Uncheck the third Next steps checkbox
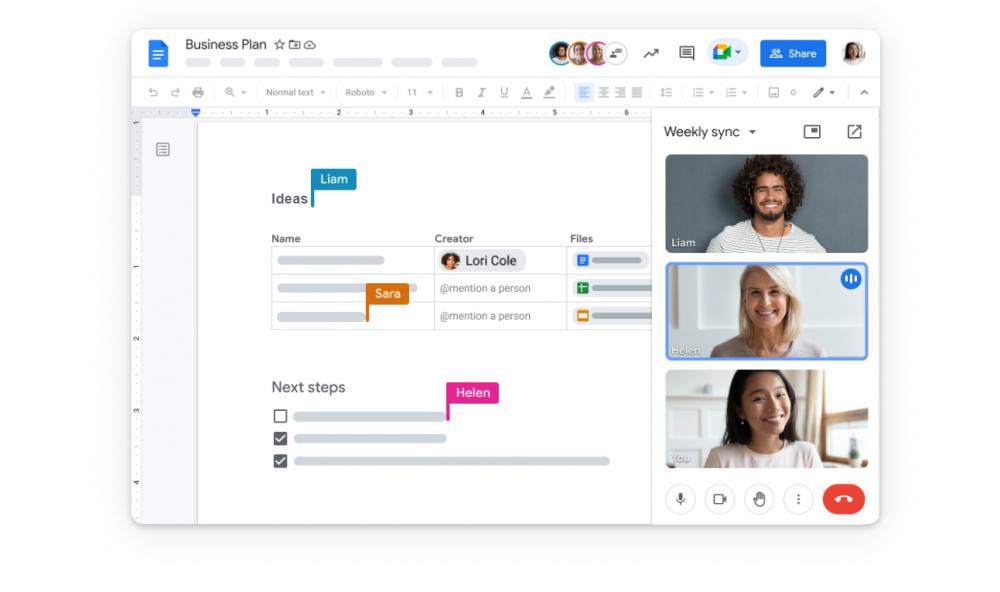This screenshot has width=1000, height=592. coord(280,461)
